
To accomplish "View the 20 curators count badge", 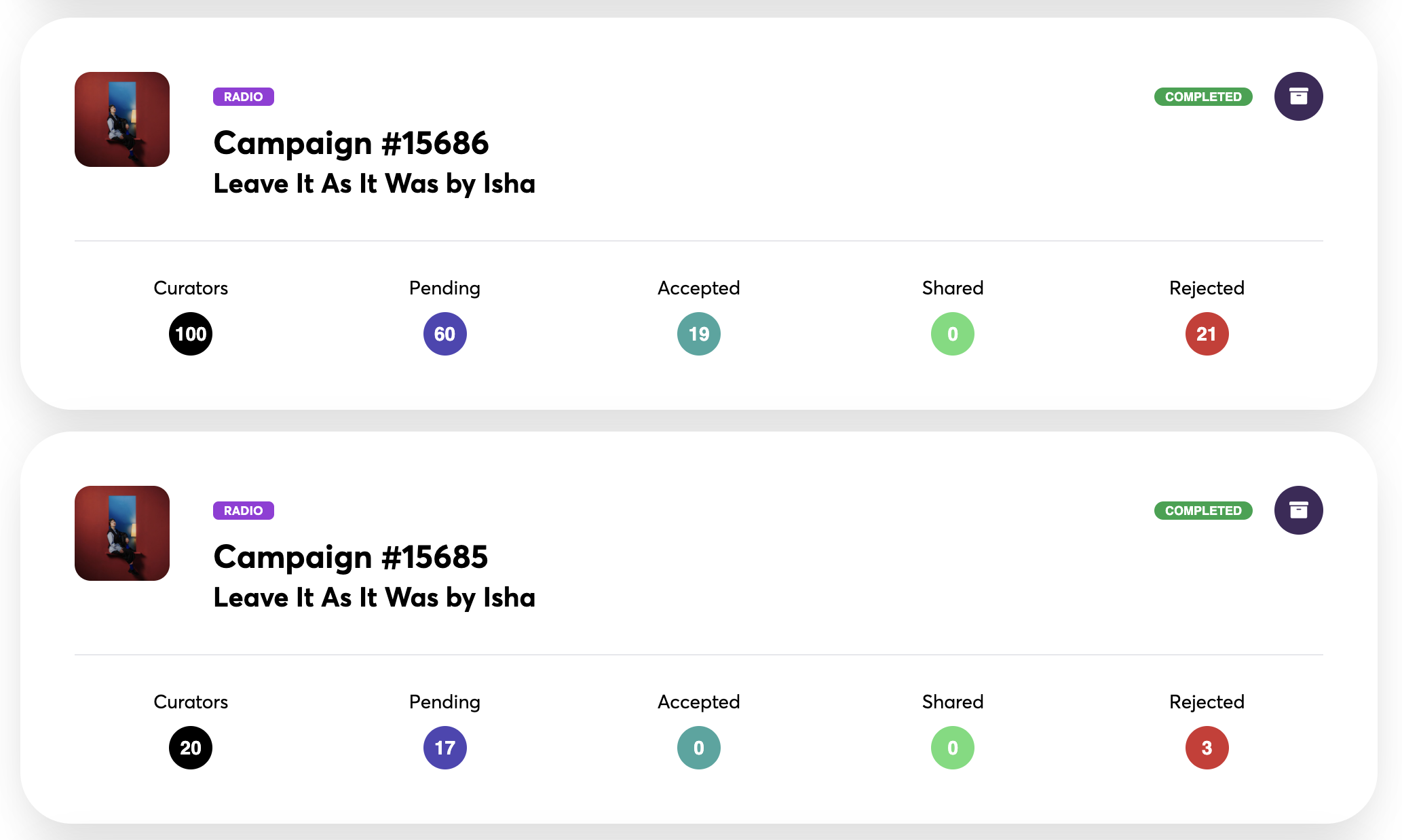I will click(191, 748).
